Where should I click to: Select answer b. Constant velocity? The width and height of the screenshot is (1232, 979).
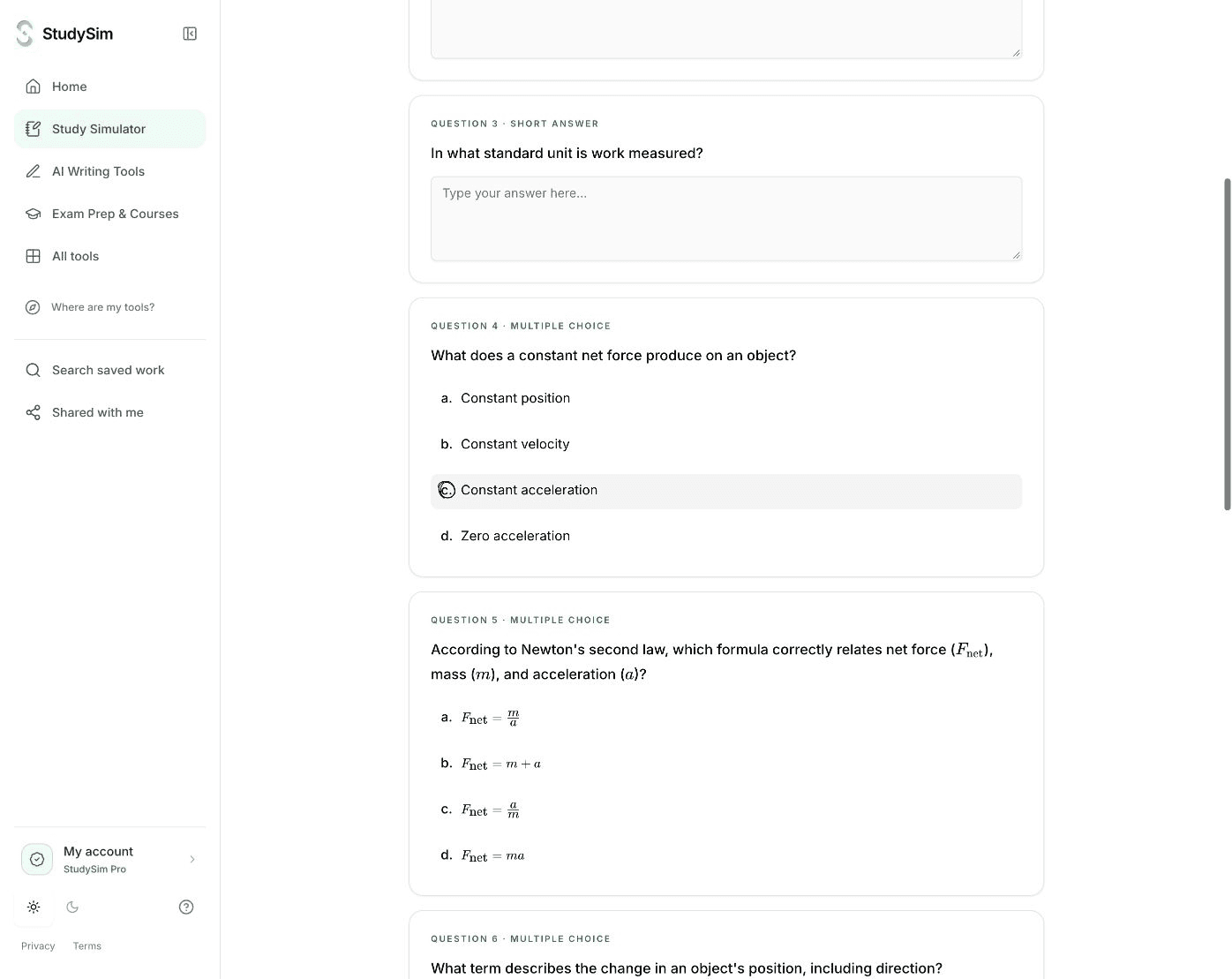click(726, 444)
